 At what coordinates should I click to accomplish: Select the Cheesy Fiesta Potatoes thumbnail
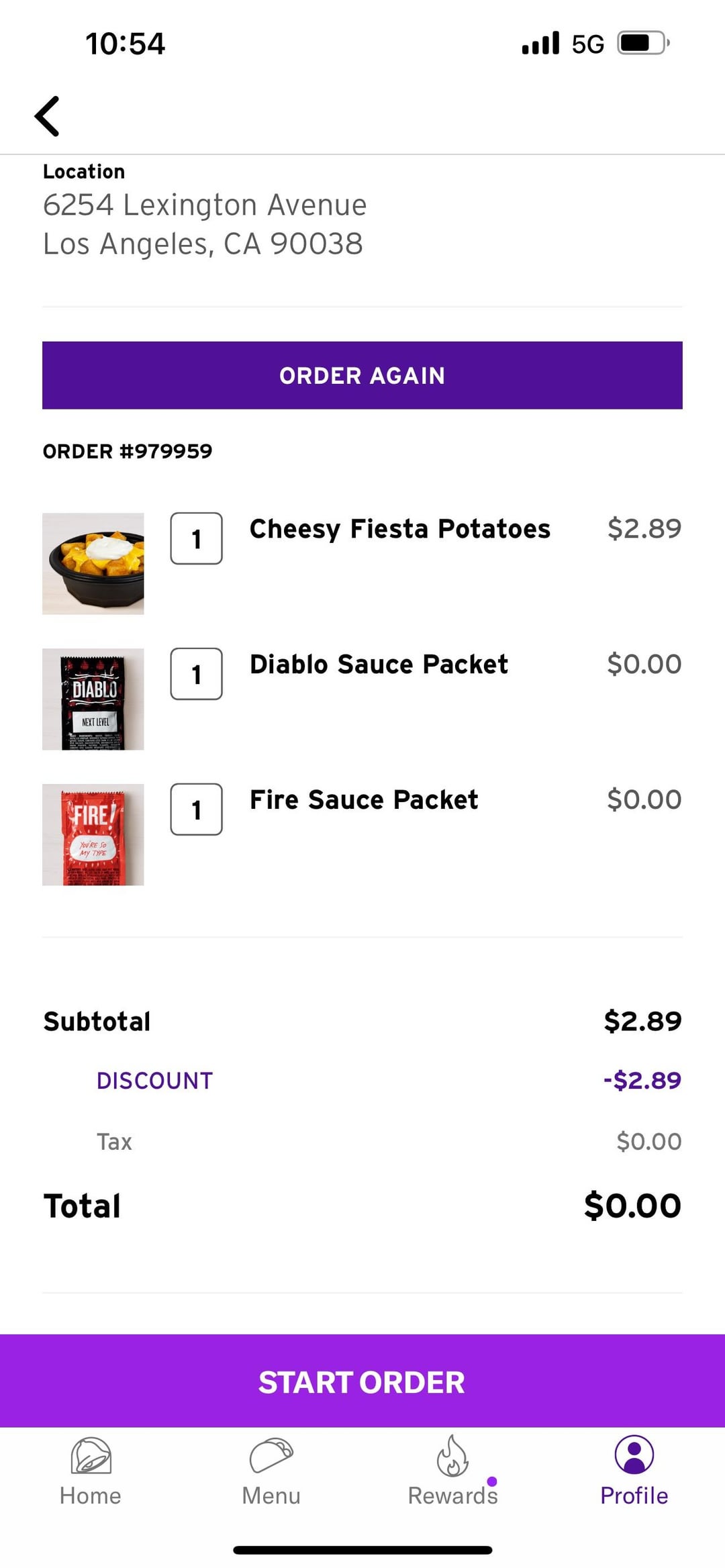(93, 564)
